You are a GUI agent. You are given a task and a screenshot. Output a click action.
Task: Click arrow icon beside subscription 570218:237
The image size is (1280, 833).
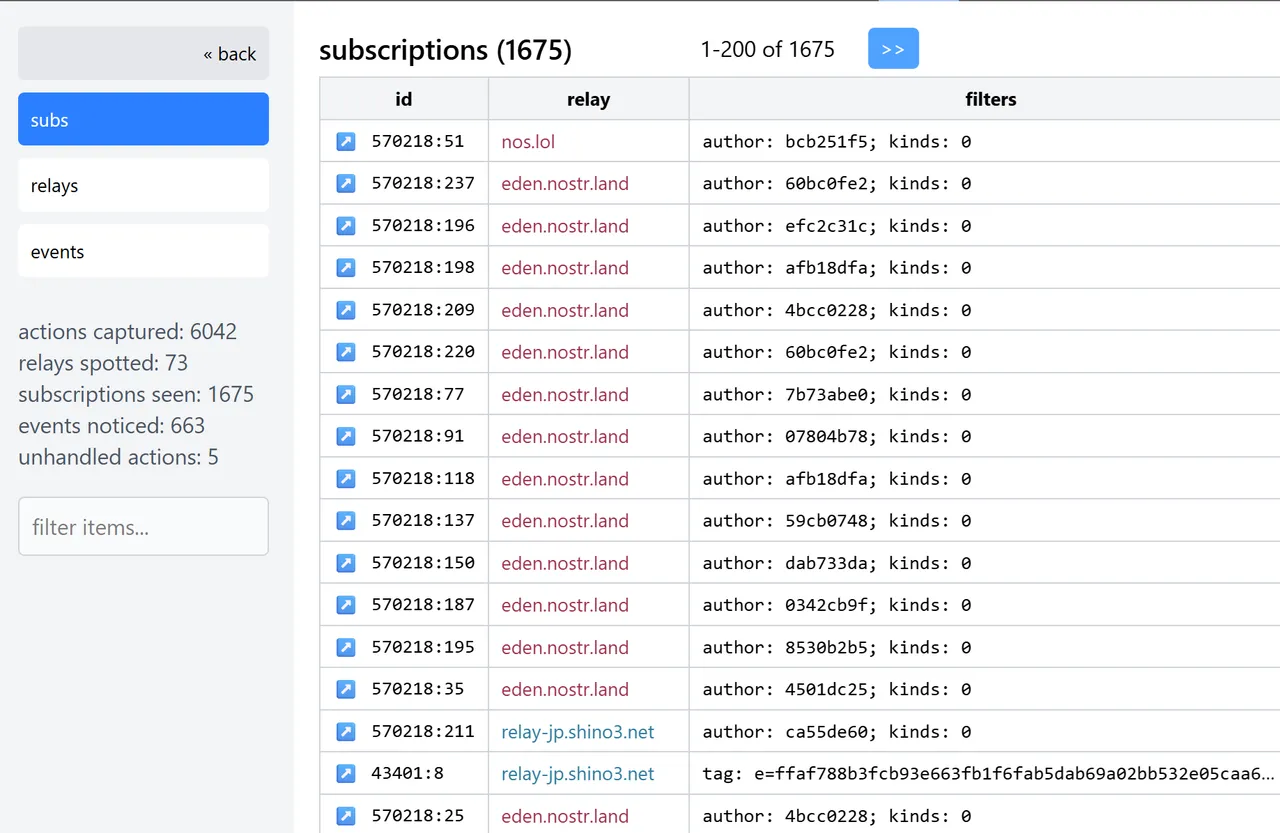click(345, 184)
